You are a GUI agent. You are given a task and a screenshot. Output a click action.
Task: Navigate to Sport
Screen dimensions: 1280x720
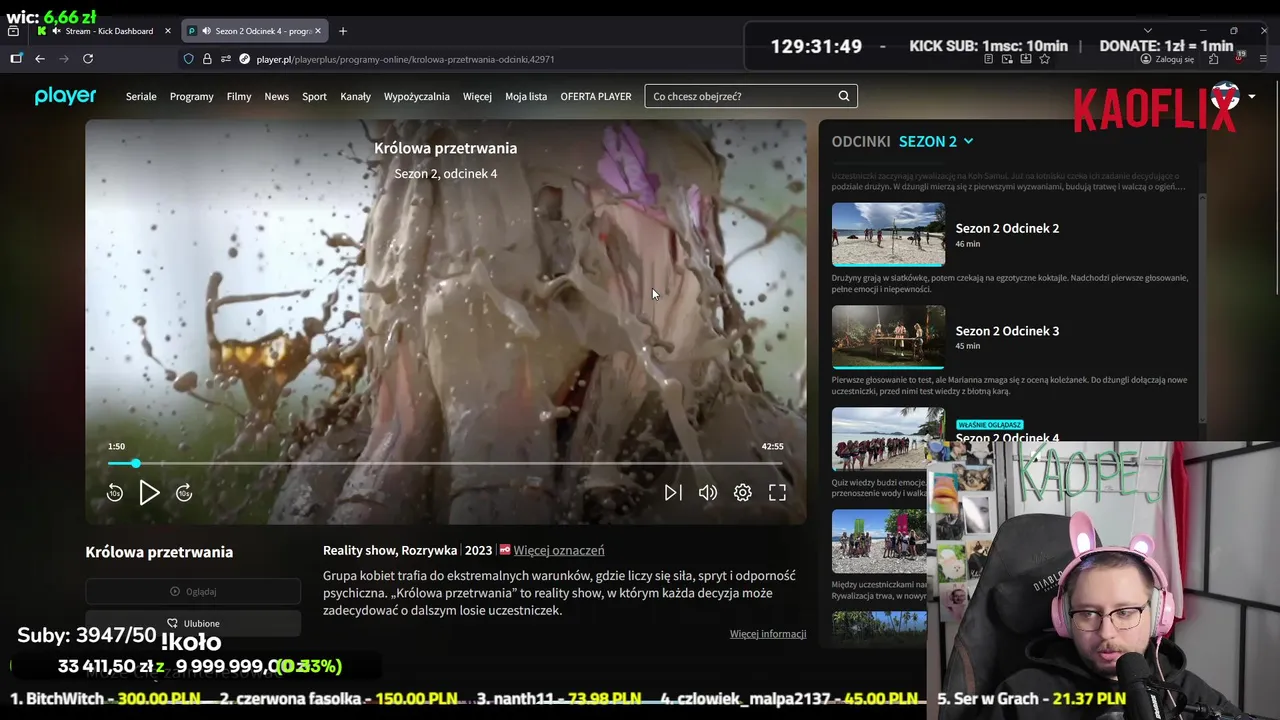tap(315, 97)
